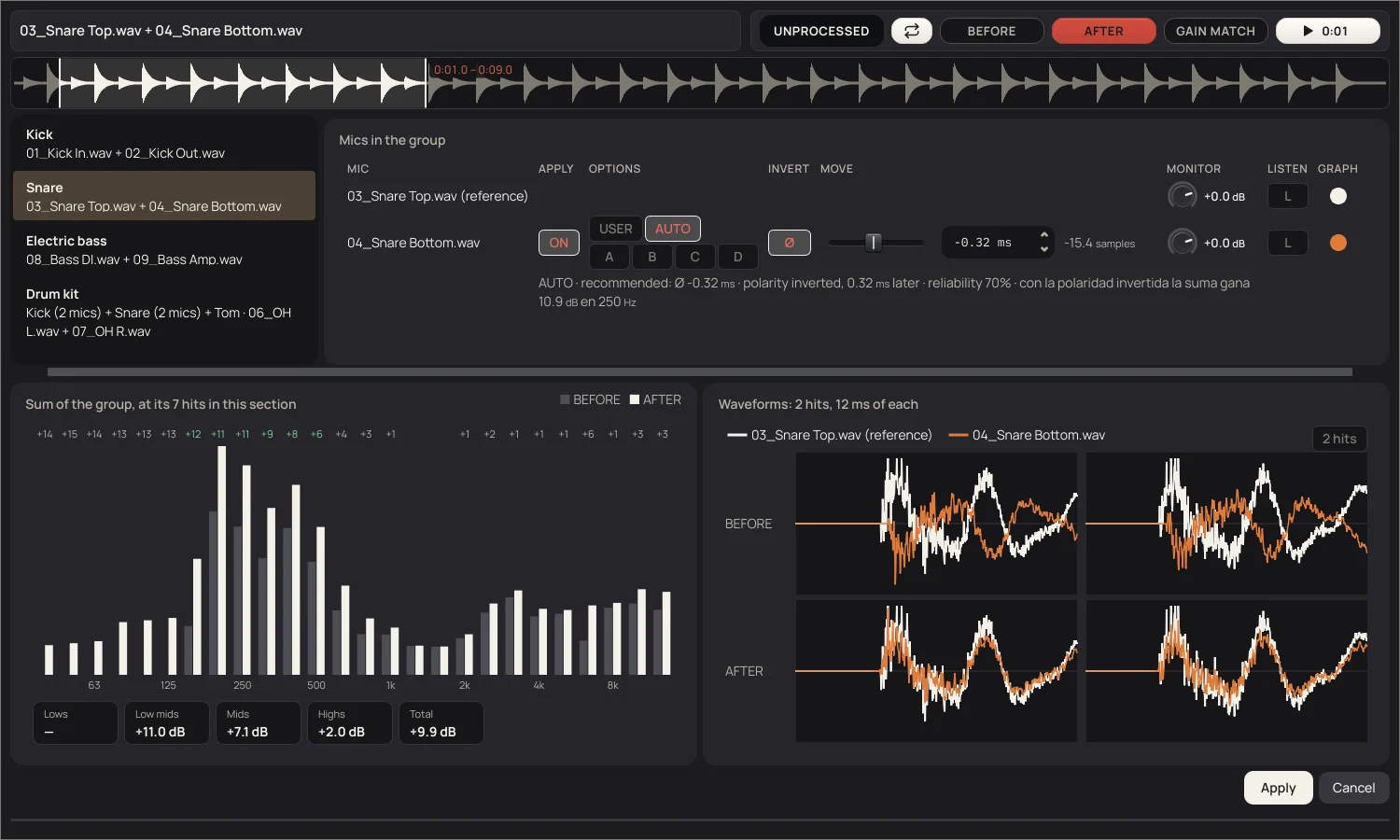The height and width of the screenshot is (840, 1400).
Task: Switch to BEFORE listening mode
Action: tap(991, 31)
